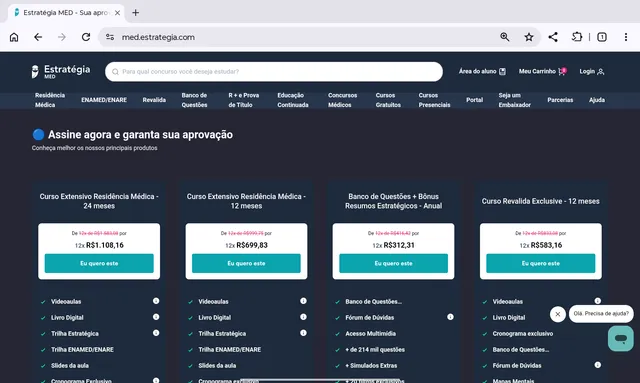The image size is (640, 383).
Task: Click the Login link
Action: click(591, 71)
